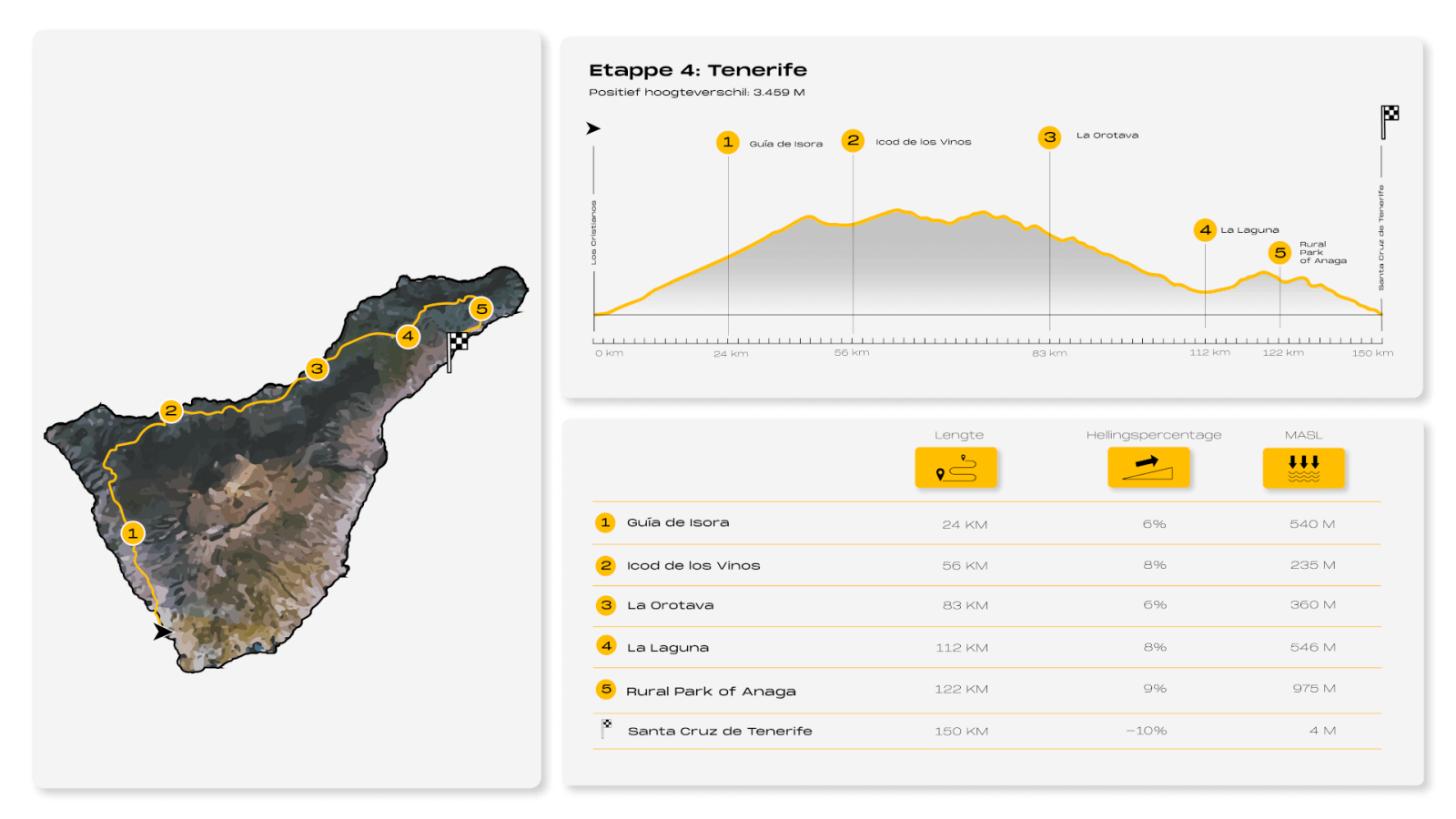Click Santa Cruz de Tenerife in the table
The width and height of the screenshot is (1456, 819).
tap(720, 731)
